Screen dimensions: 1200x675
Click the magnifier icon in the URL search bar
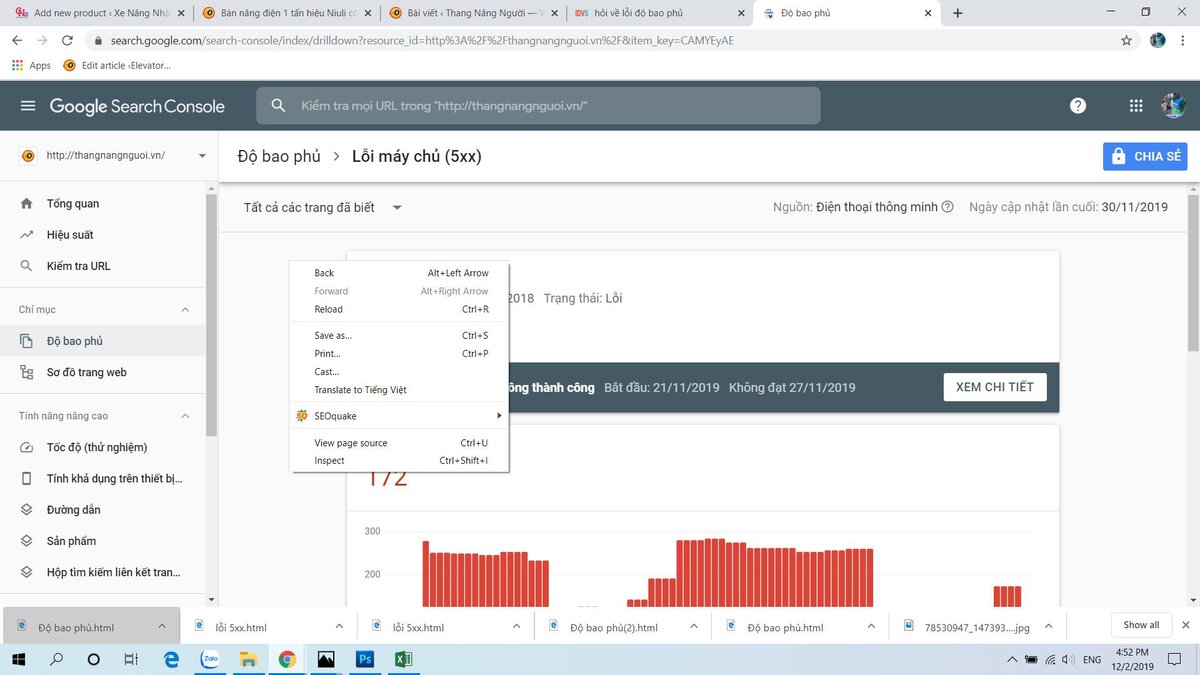pos(279,106)
